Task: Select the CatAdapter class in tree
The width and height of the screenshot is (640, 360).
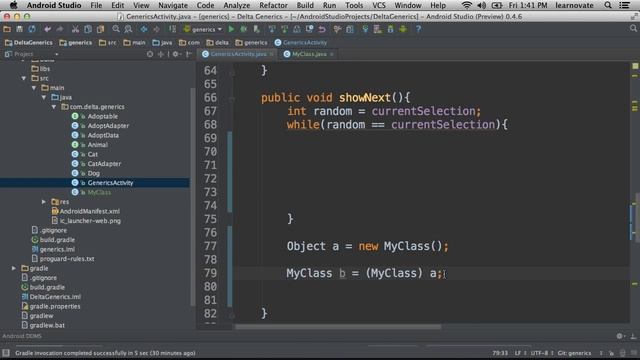Action: [104, 164]
